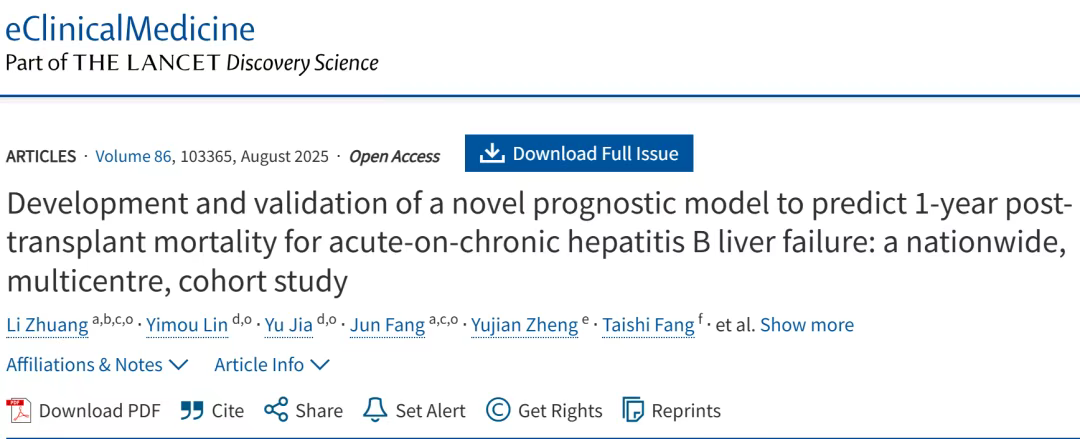Open the eClinicalMedicine journal homepage logo
Image resolution: width=1080 pixels, height=439 pixels.
point(130,28)
